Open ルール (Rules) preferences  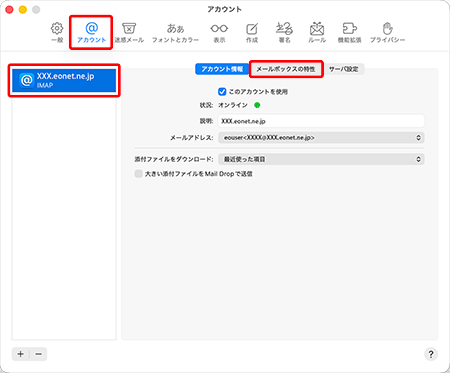317,33
